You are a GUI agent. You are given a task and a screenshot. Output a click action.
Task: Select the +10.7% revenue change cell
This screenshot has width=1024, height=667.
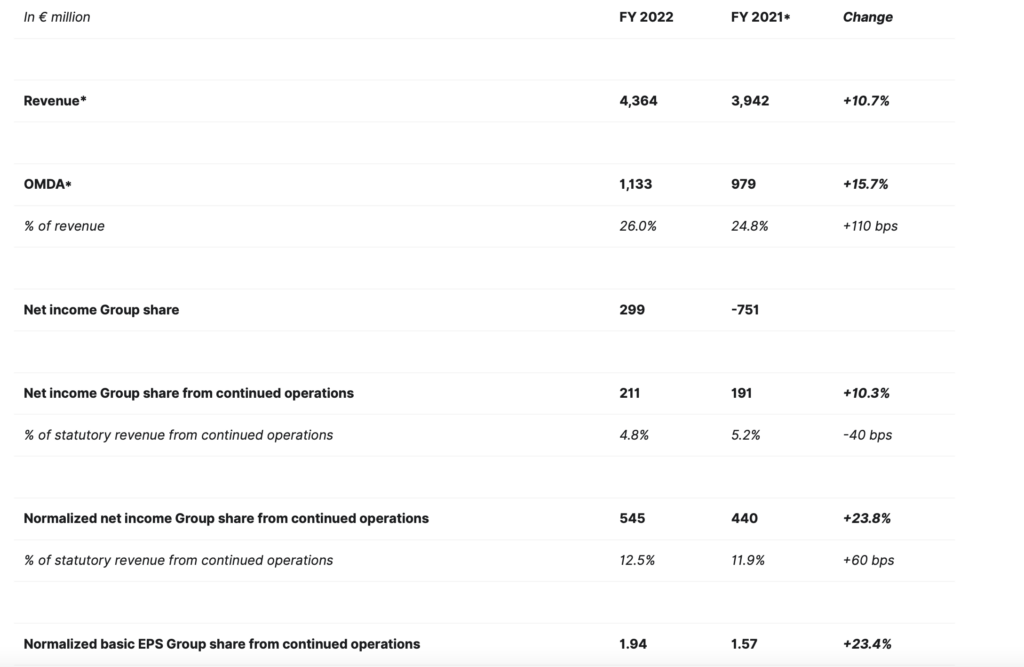coord(866,101)
